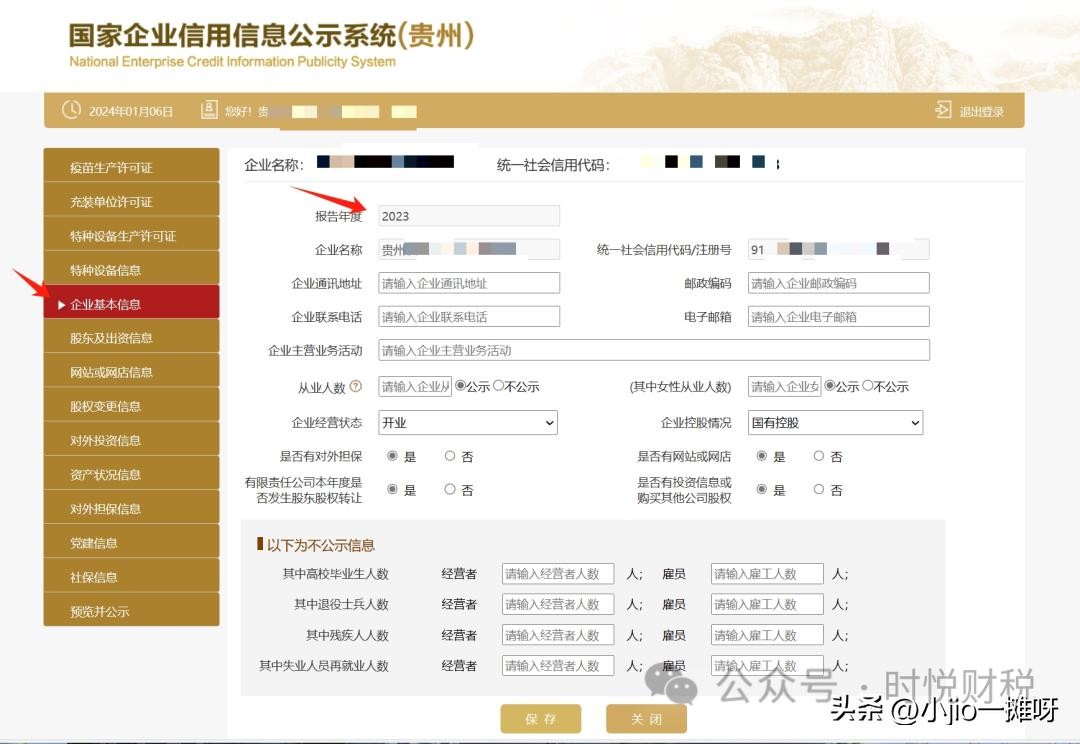Select 社保信息 in left menu

click(x=131, y=577)
